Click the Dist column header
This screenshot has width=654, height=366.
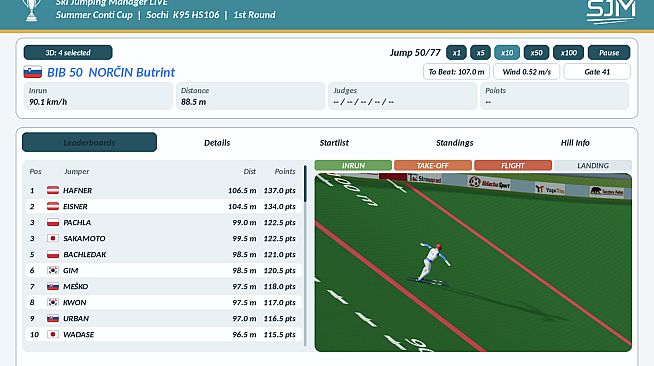click(249, 171)
